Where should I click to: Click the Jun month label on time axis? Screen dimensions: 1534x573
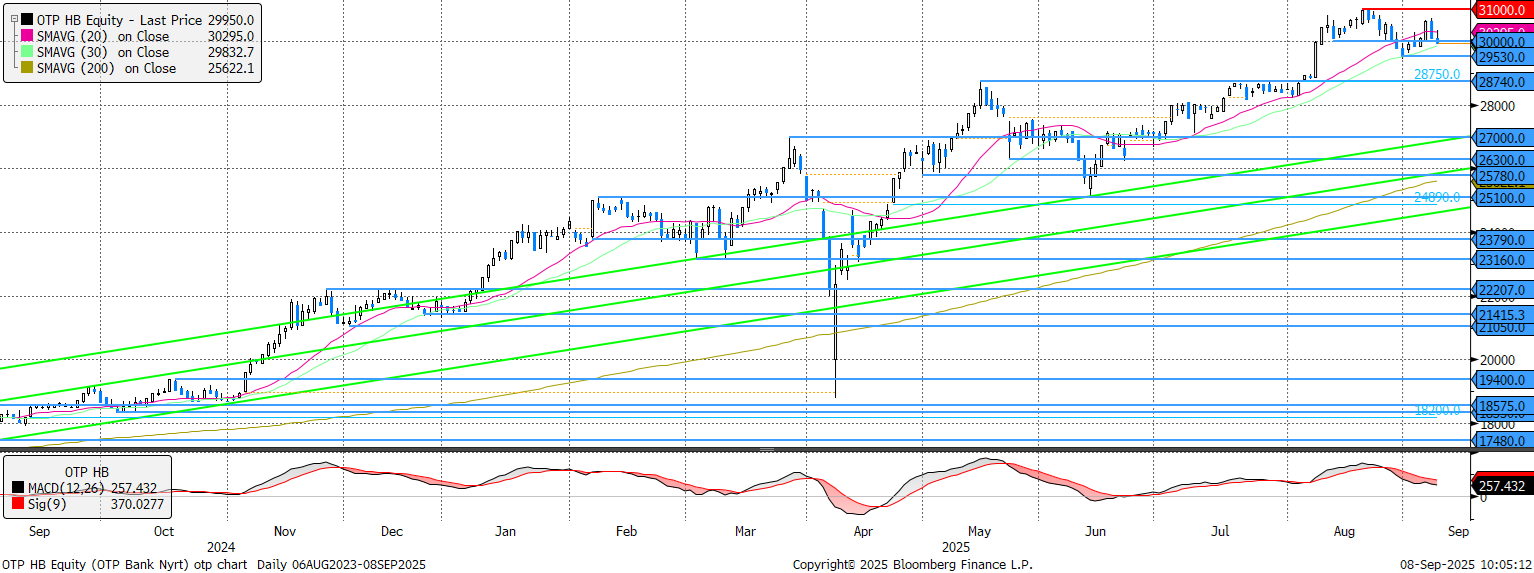tap(1095, 532)
